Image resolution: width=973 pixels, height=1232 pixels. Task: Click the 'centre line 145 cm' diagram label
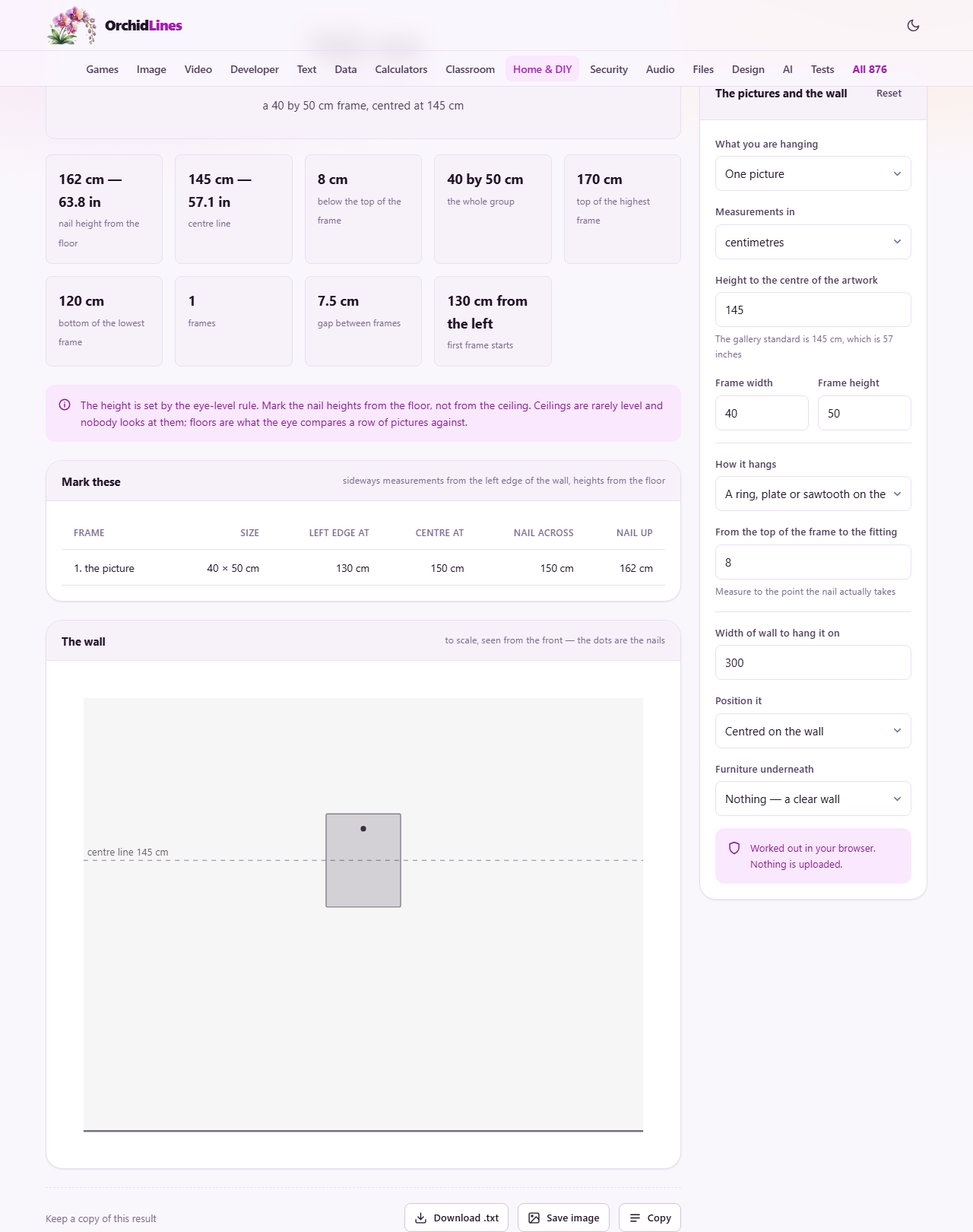click(128, 852)
